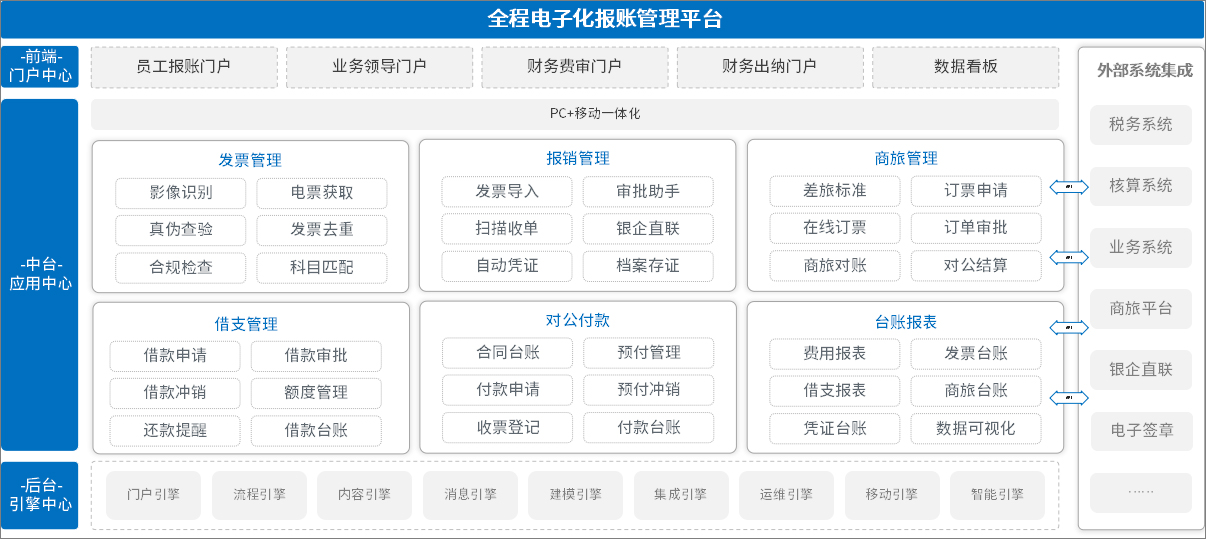Click the double arrow beside 商旅台账
Viewport: 1206px width, 539px height.
(x=1069, y=398)
